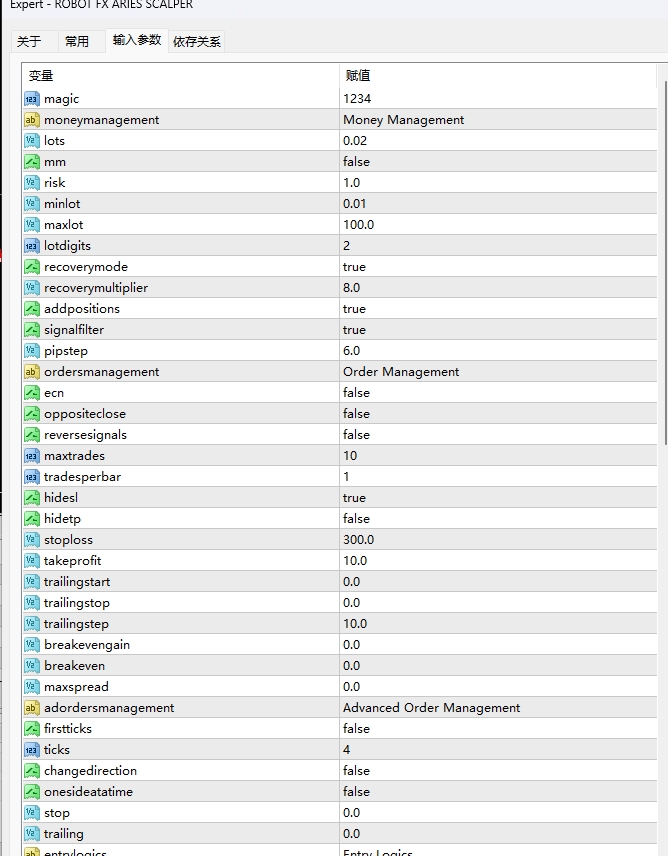Click the string icon beside ordersmanagement

coord(31,372)
